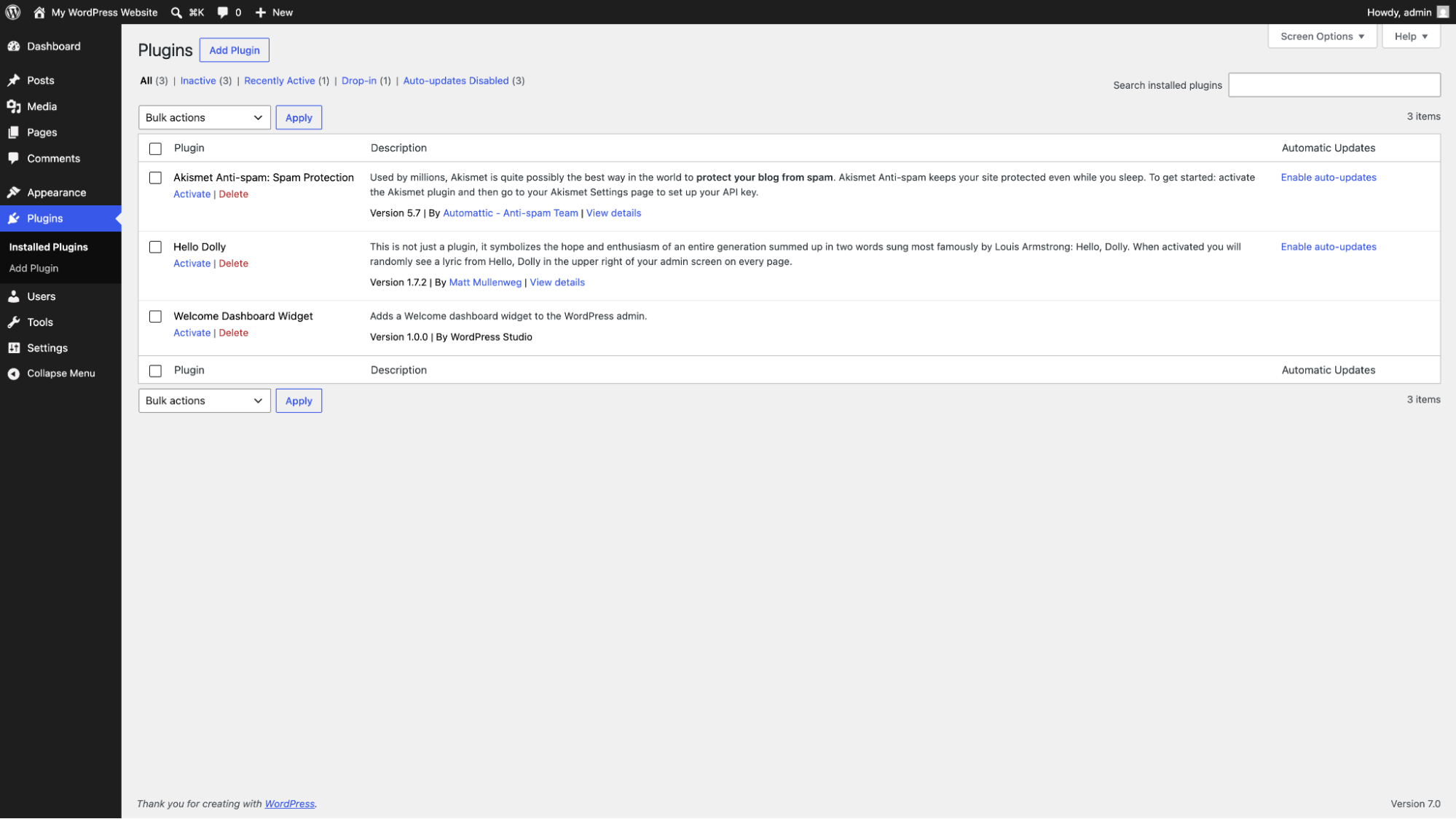
Task: Click the Posts pushpin icon
Action: click(14, 80)
